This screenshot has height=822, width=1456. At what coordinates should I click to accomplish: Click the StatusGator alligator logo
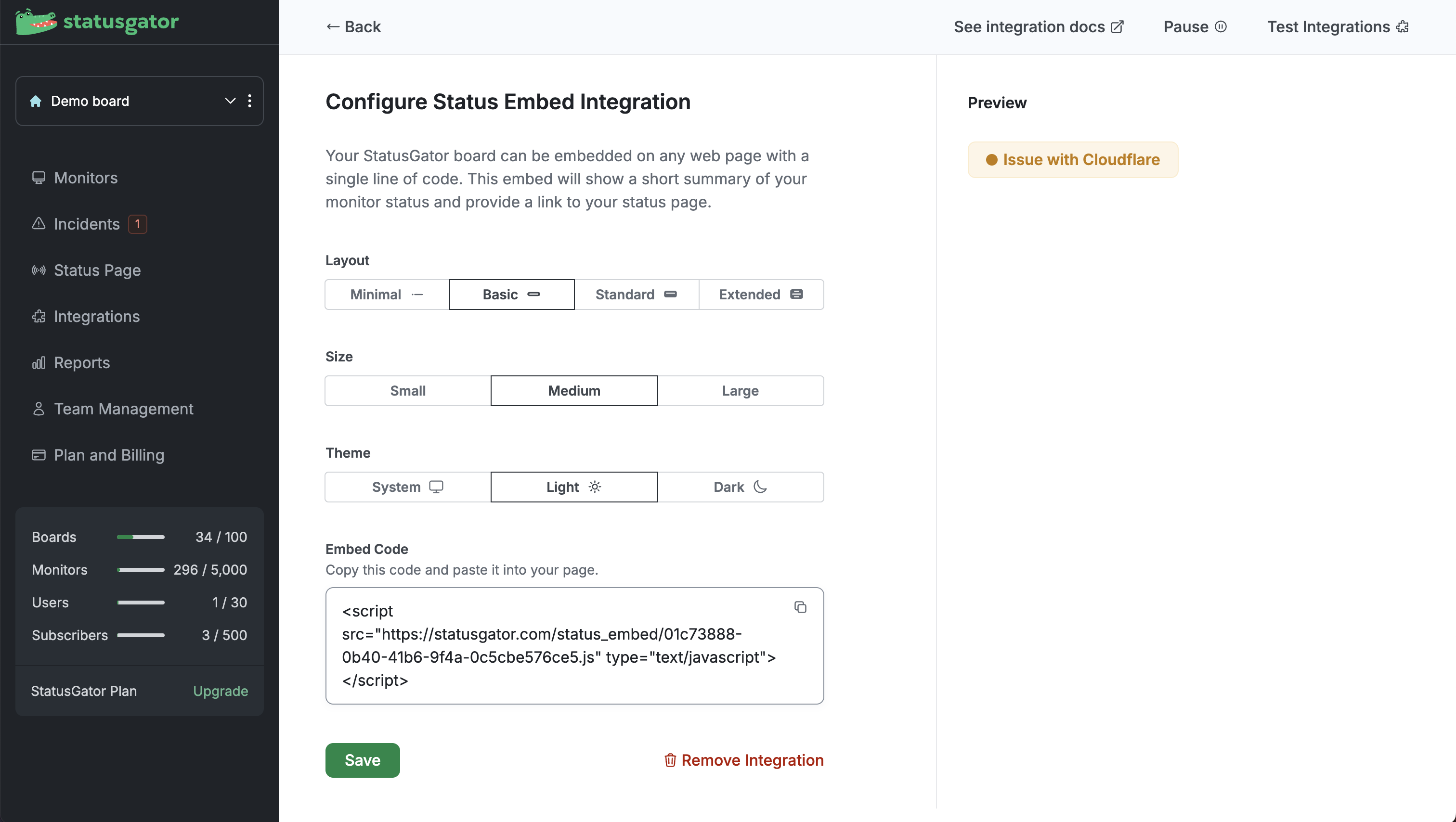pos(36,22)
